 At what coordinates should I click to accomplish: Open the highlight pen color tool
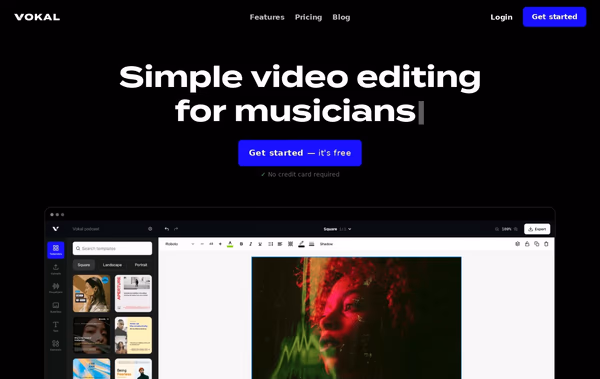click(301, 244)
